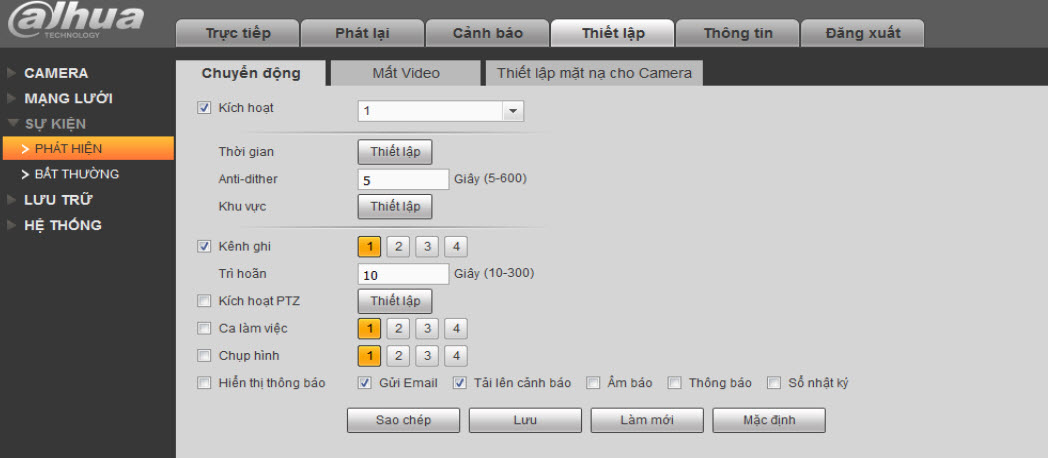
Task: Open the Phát lại top tab
Action: (x=362, y=33)
